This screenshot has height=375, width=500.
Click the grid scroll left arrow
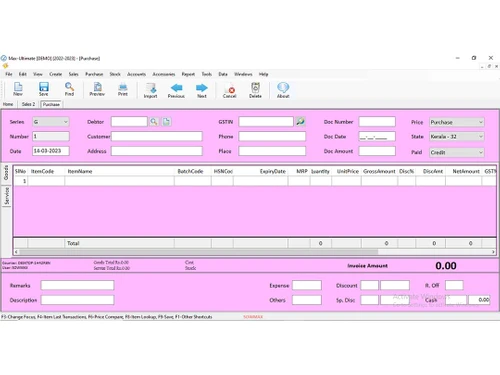pos(16,252)
